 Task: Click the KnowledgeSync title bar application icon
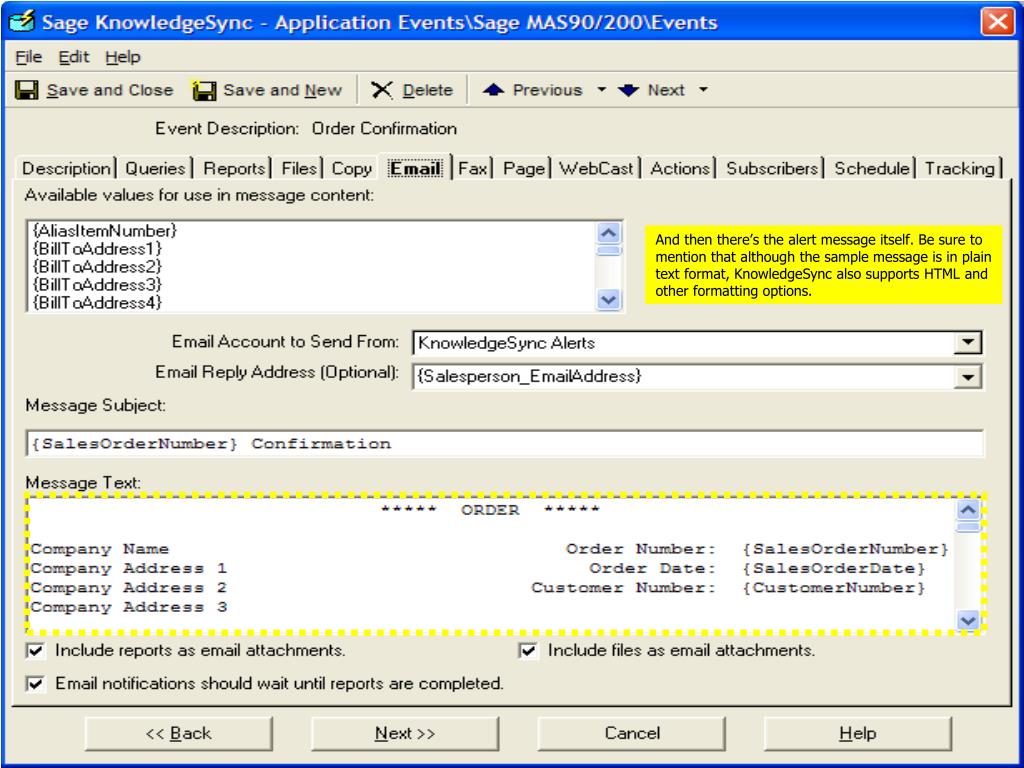pyautogui.click(x=22, y=21)
